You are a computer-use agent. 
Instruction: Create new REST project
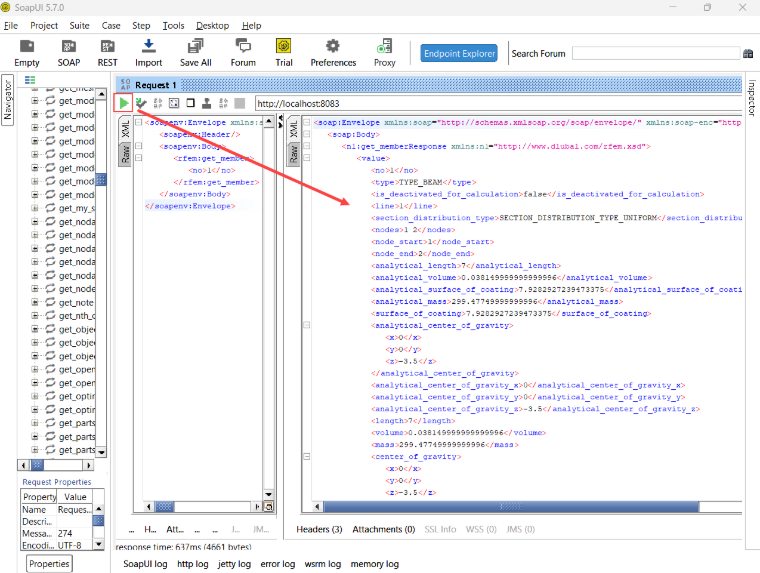[x=107, y=53]
